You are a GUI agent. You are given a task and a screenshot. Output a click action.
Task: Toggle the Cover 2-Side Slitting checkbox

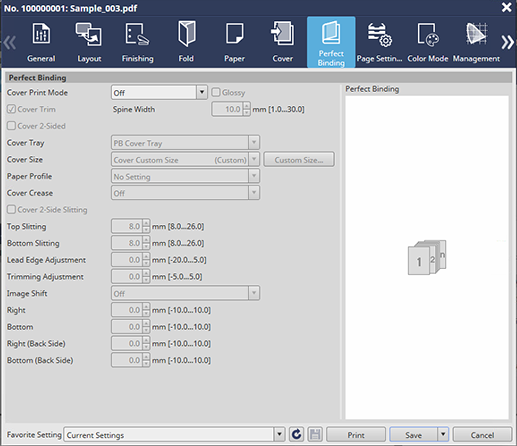[x=11, y=209]
